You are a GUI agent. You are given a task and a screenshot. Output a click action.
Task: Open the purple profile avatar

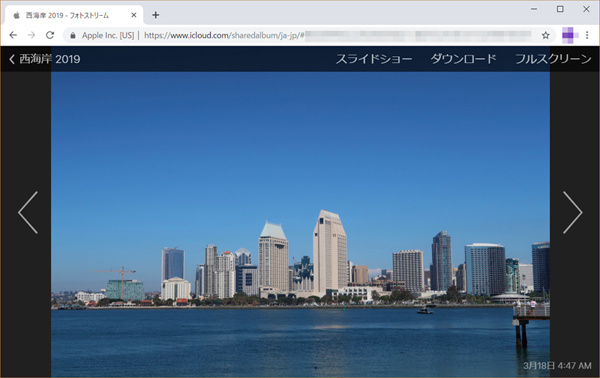569,36
